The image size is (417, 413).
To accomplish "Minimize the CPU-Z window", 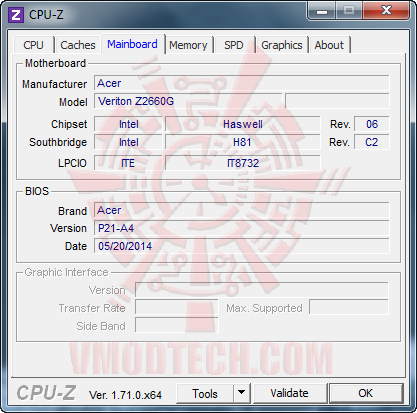I will [322, 11].
